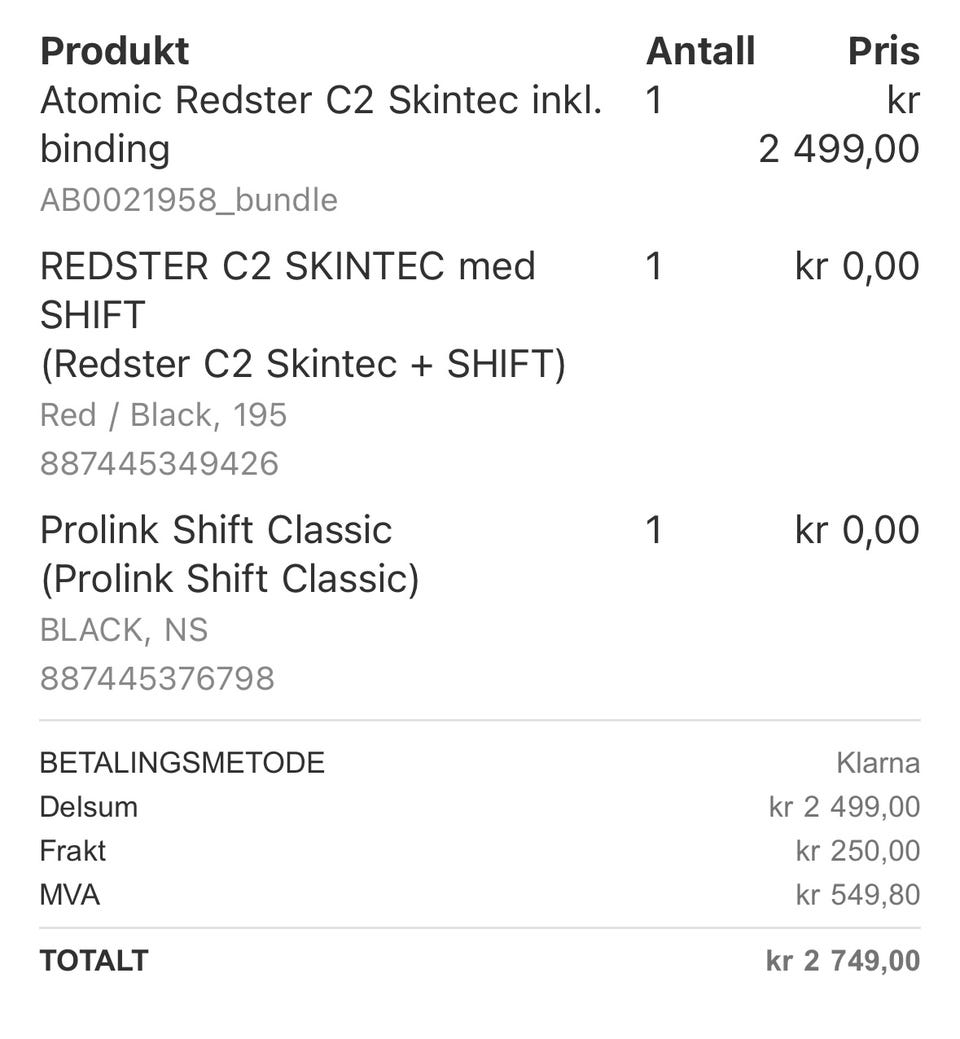960x1039 pixels.
Task: Select REDSTER C2 SKINTEC med SHIFT item
Action: point(288,267)
